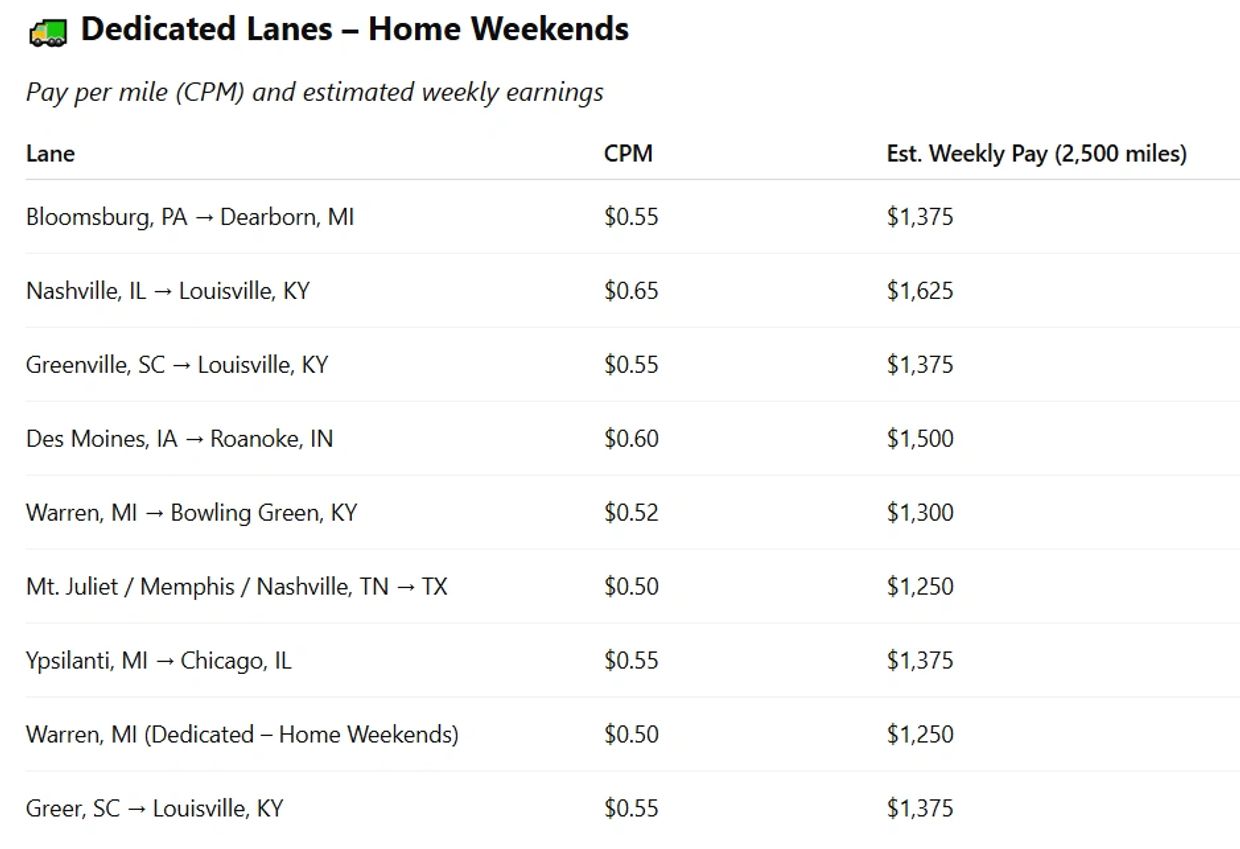The image size is (1240, 849).
Task: Select the $0.52 CPM cell
Action: pos(631,513)
